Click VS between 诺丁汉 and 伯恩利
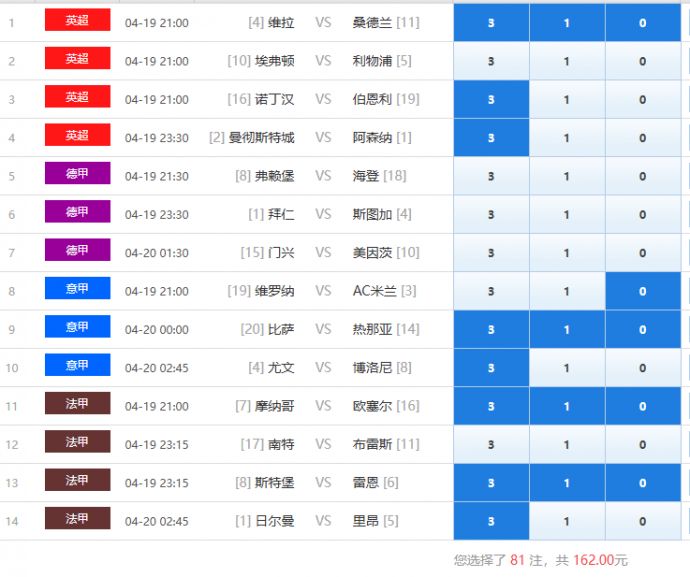 (x=323, y=100)
